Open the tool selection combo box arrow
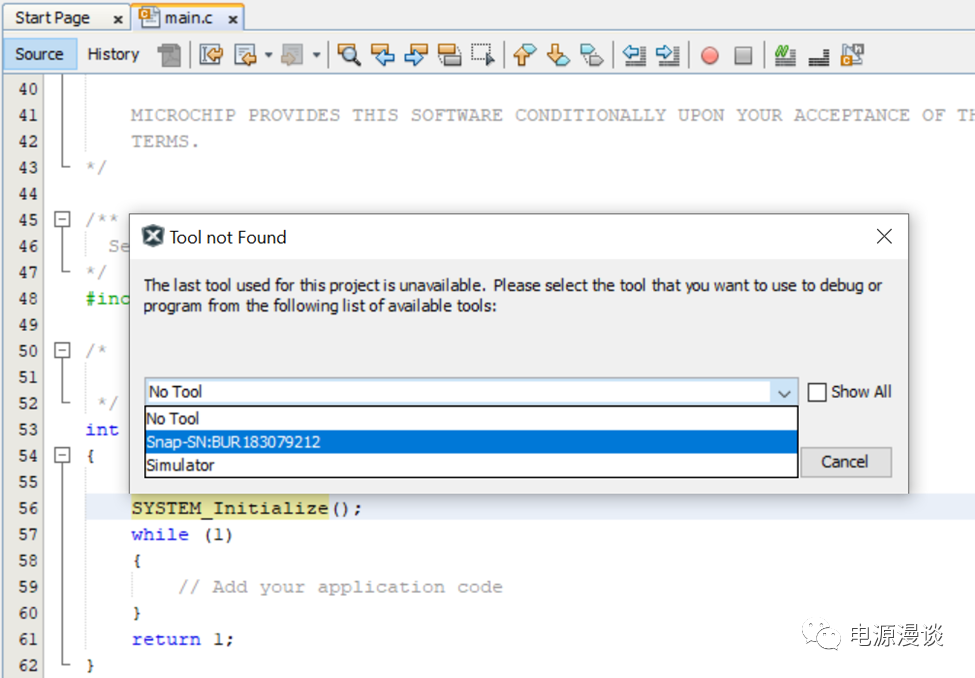Screen dimensions: 975x678 click(x=784, y=393)
